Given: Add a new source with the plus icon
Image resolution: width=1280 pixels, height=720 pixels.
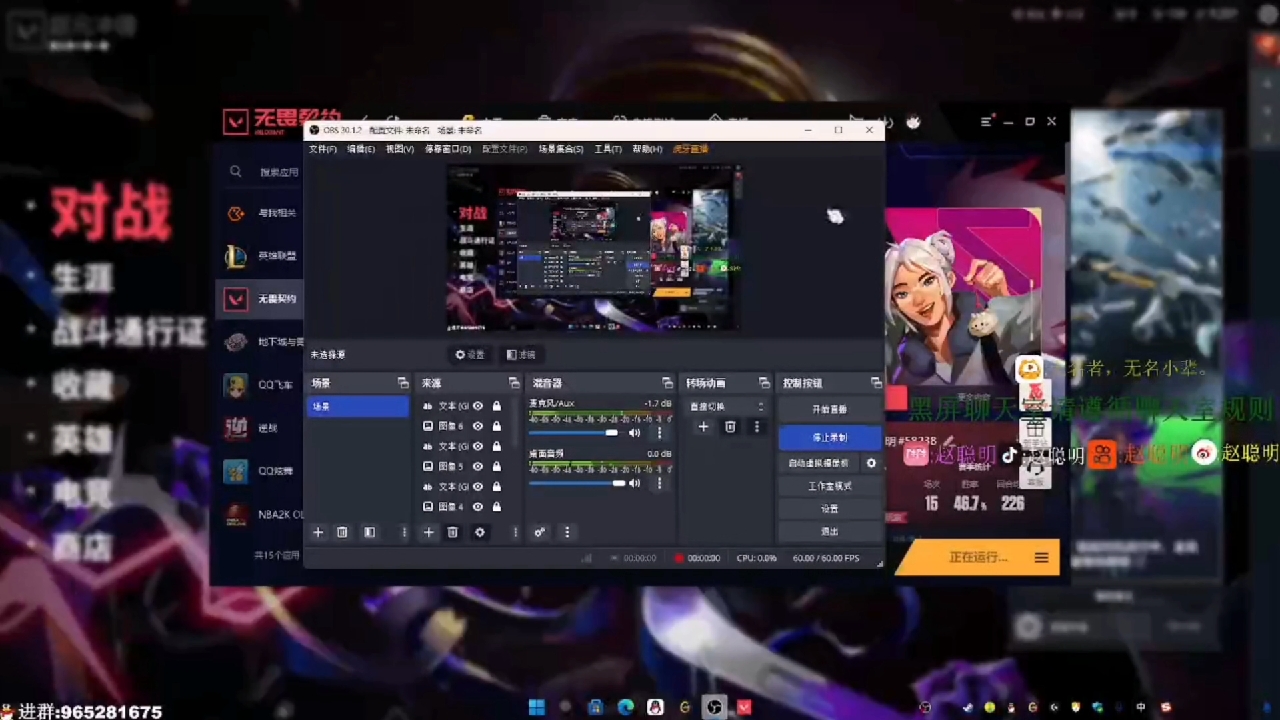Looking at the screenshot, I should point(428,533).
